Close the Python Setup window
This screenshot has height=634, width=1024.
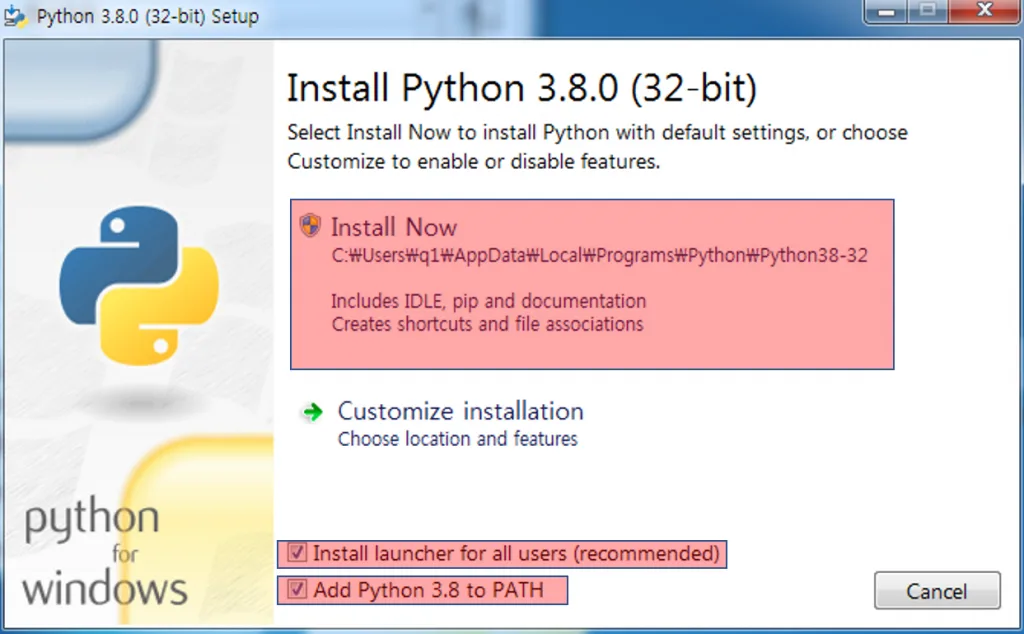pos(985,10)
